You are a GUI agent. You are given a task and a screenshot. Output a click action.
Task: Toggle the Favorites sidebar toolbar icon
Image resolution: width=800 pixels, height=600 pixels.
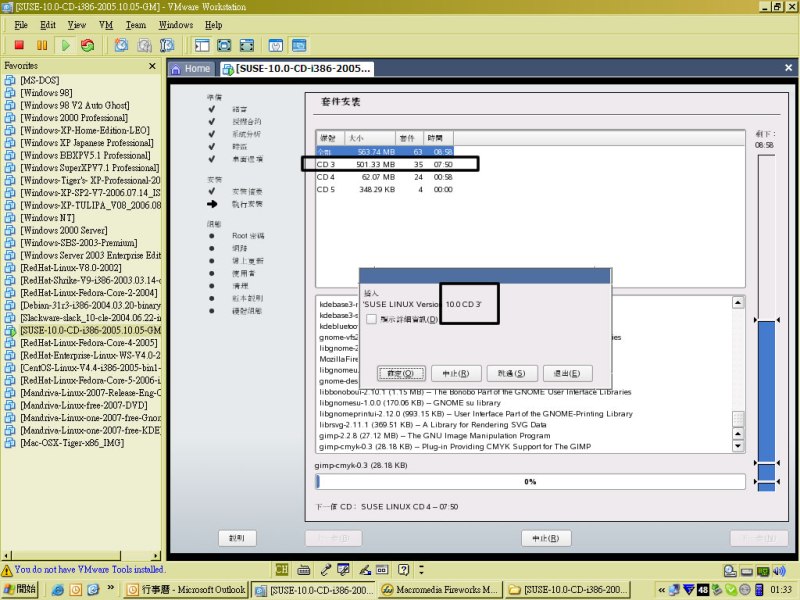202,45
